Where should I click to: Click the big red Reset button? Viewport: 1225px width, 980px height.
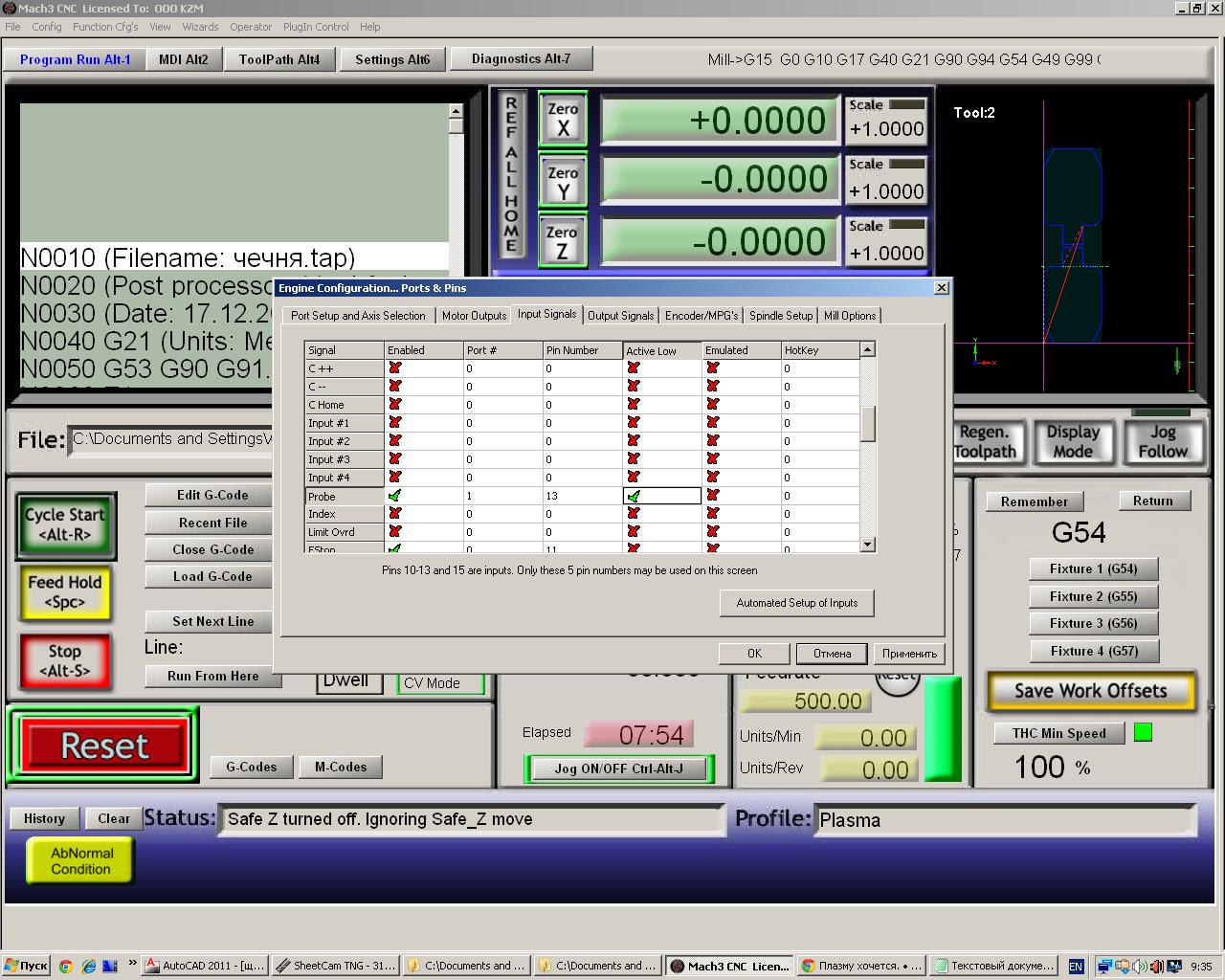(x=104, y=746)
